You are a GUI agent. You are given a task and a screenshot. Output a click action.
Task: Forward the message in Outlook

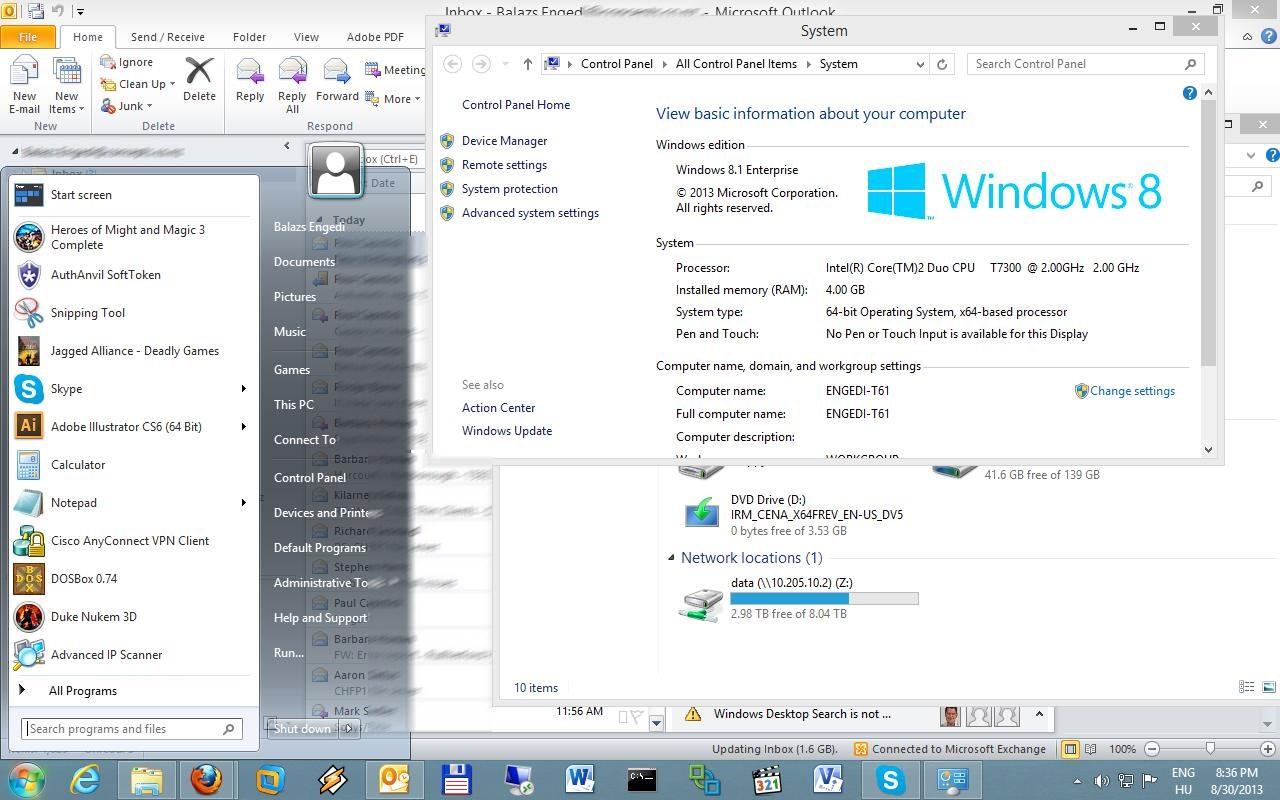click(x=337, y=79)
